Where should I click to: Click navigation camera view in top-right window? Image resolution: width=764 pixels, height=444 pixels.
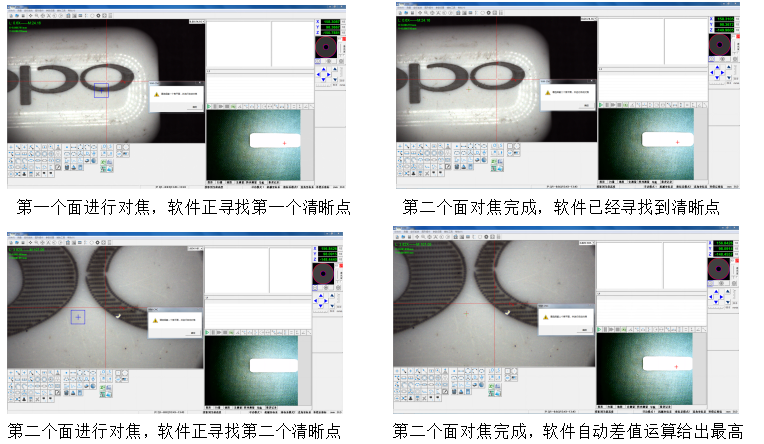pos(646,144)
